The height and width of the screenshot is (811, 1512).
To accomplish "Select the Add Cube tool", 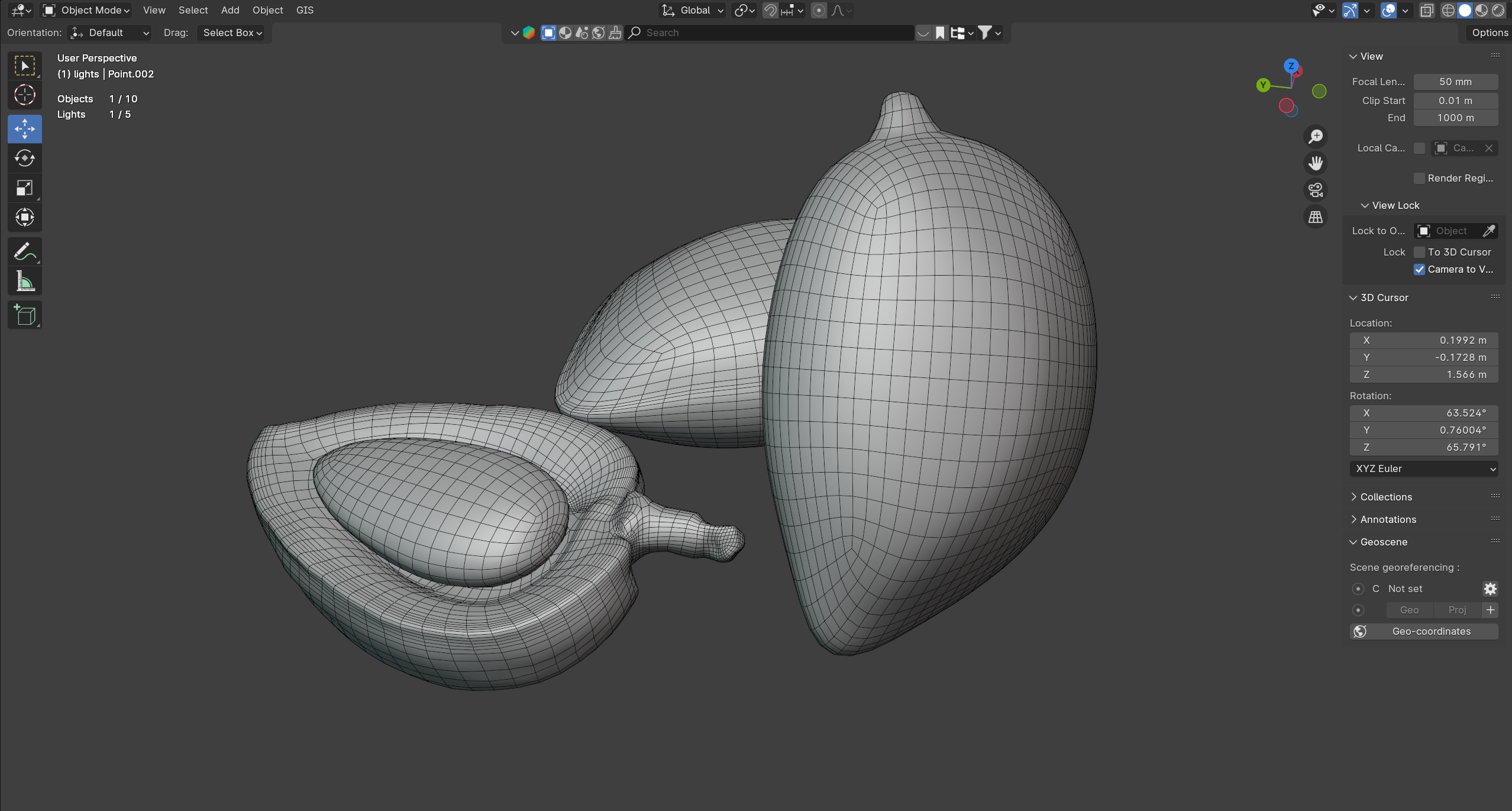I will point(24,315).
